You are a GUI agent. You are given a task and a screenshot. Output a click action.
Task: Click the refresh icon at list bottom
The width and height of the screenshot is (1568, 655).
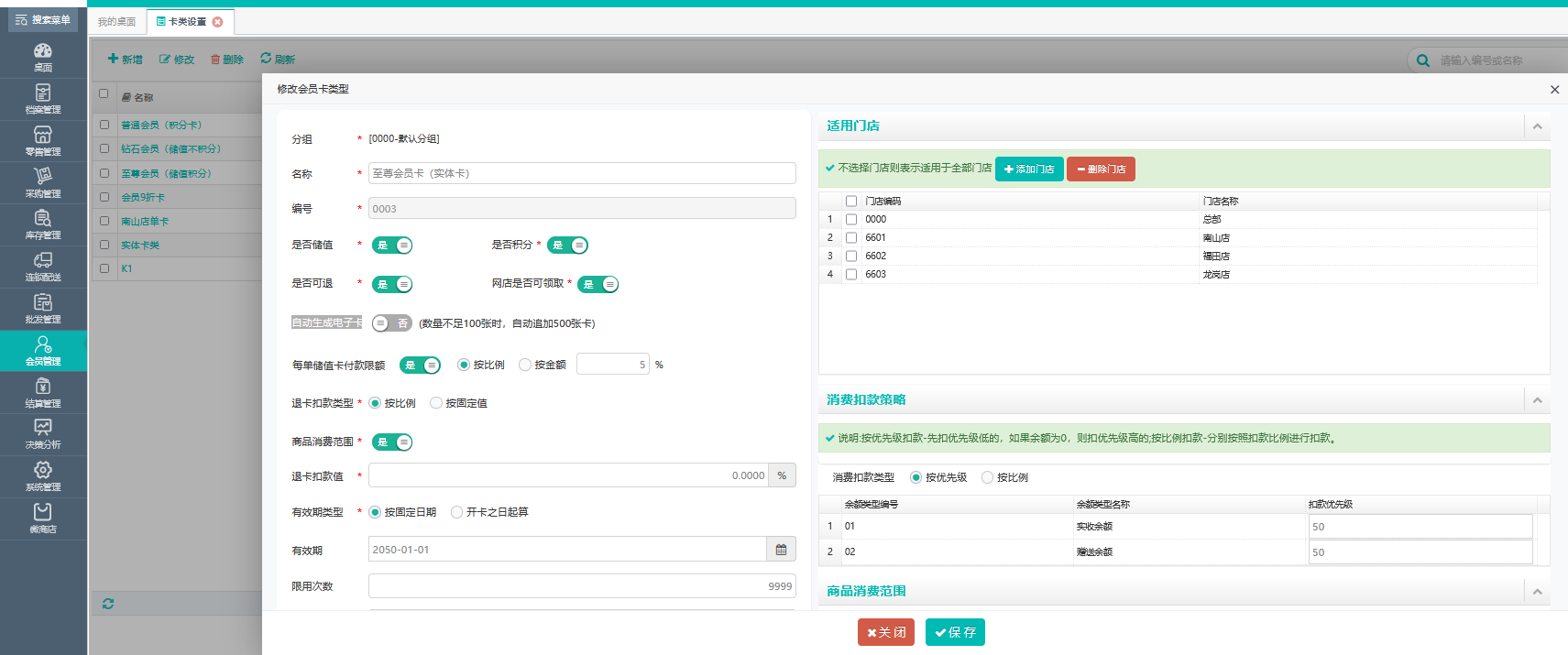pyautogui.click(x=108, y=604)
